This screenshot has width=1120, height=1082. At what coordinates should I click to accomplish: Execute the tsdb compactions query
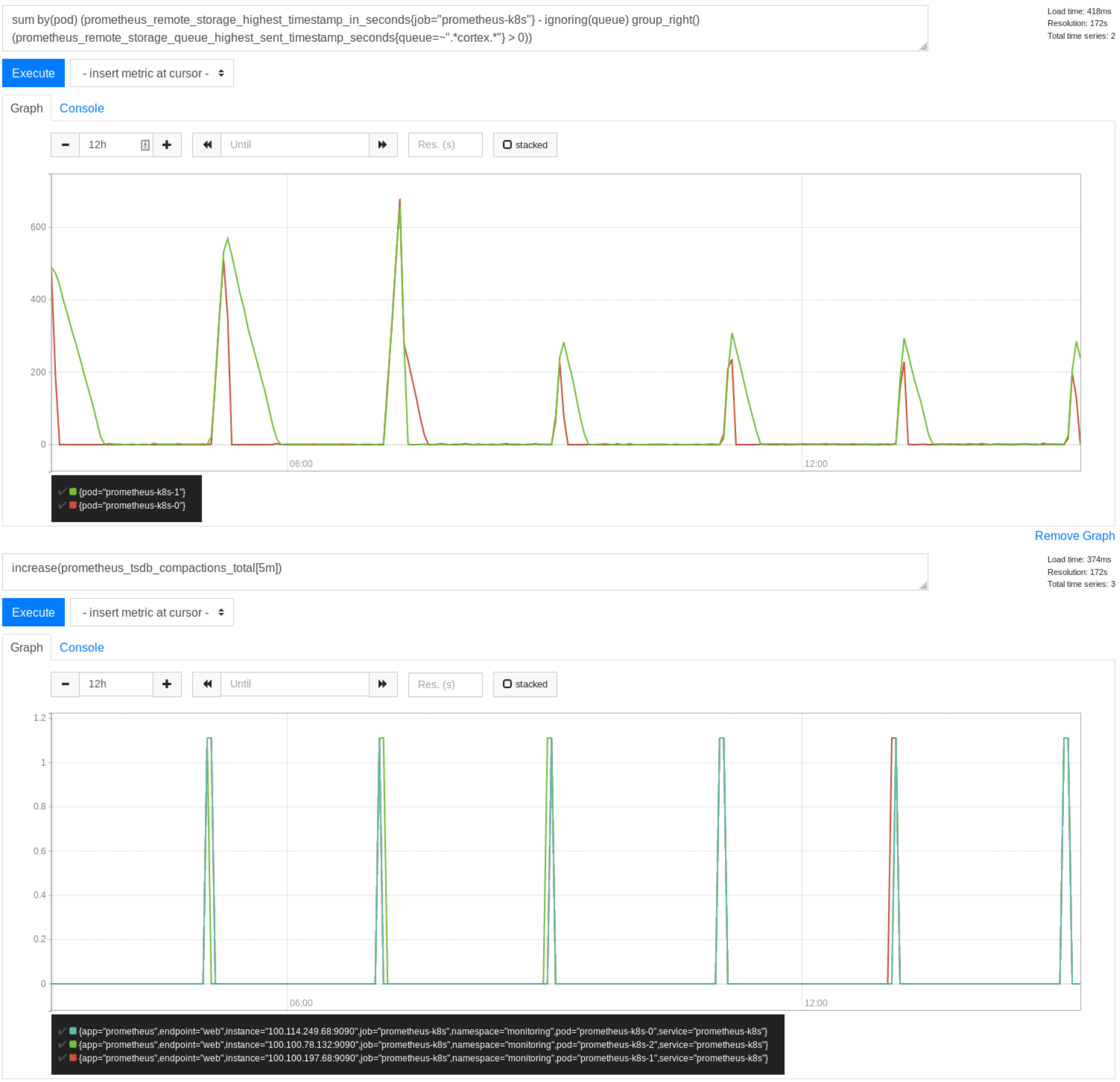[x=33, y=612]
